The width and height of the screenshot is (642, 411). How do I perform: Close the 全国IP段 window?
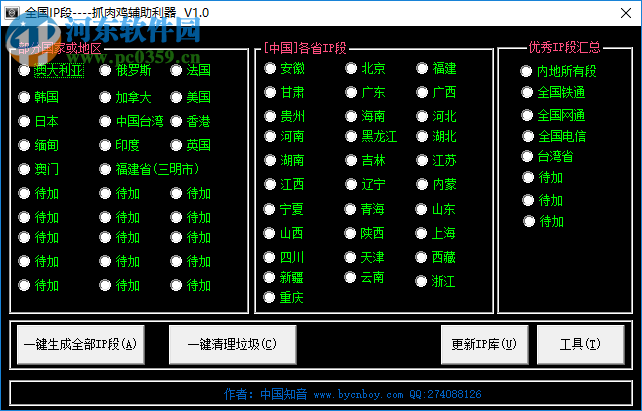coord(626,13)
